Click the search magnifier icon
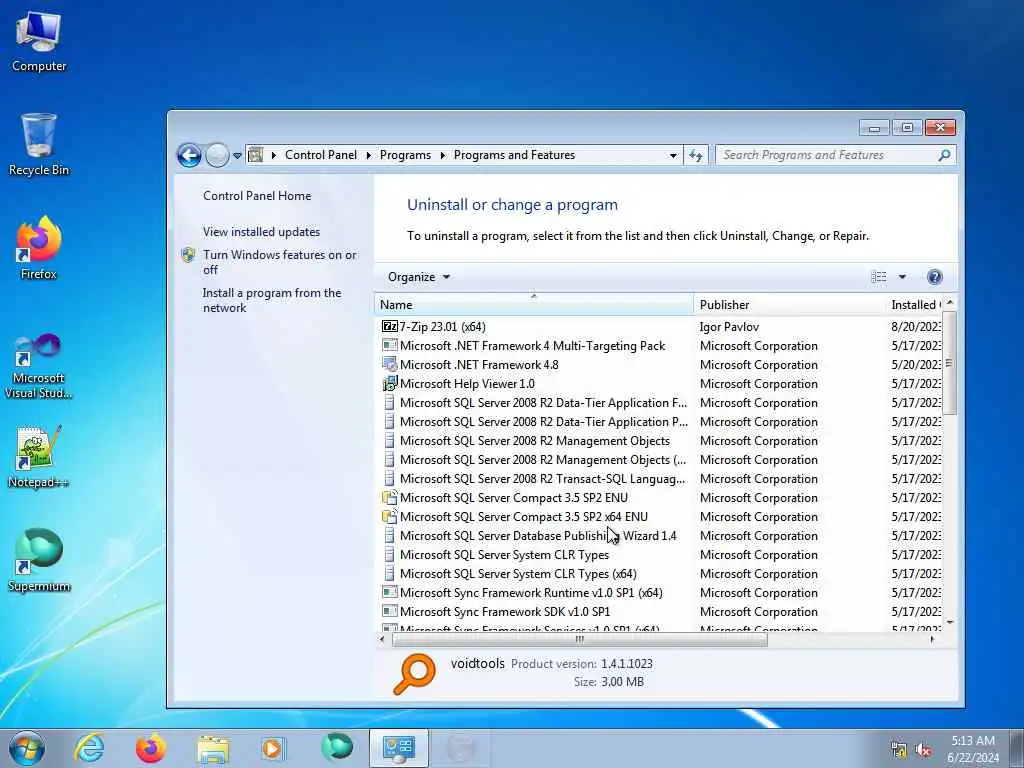Viewport: 1024px width, 768px height. pos(944,155)
